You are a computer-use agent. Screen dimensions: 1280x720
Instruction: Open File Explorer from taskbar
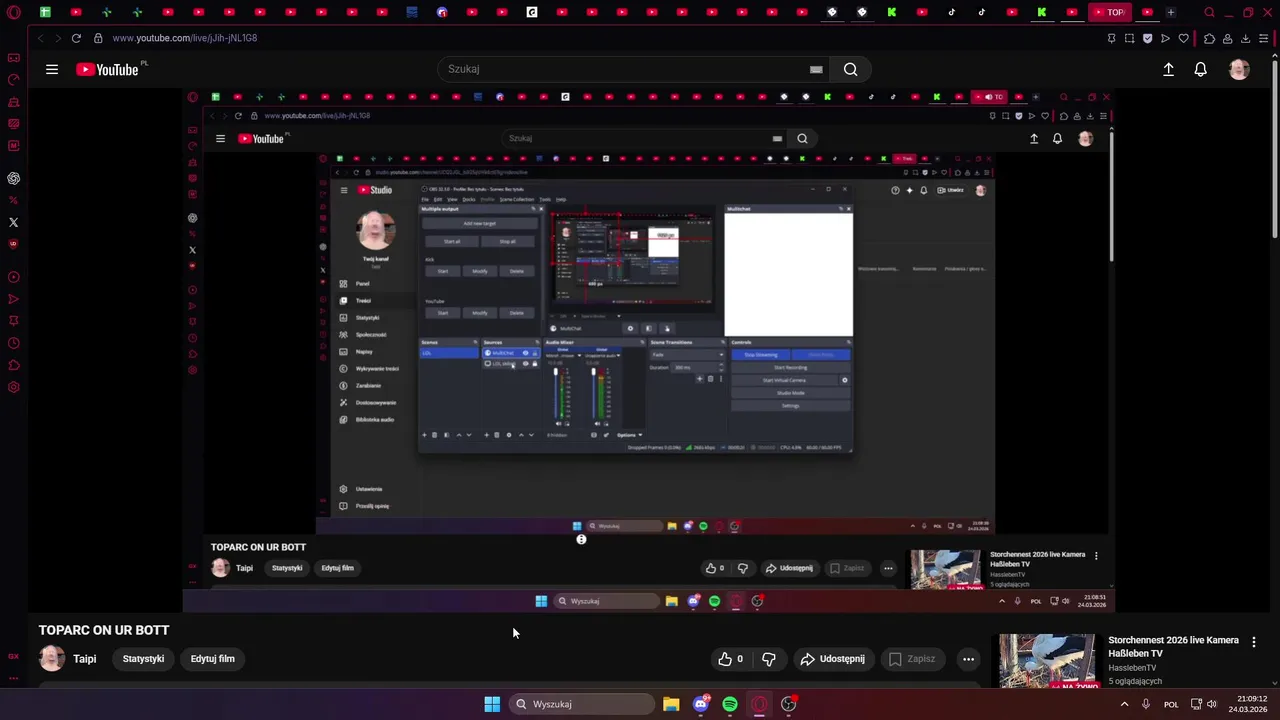(x=671, y=704)
